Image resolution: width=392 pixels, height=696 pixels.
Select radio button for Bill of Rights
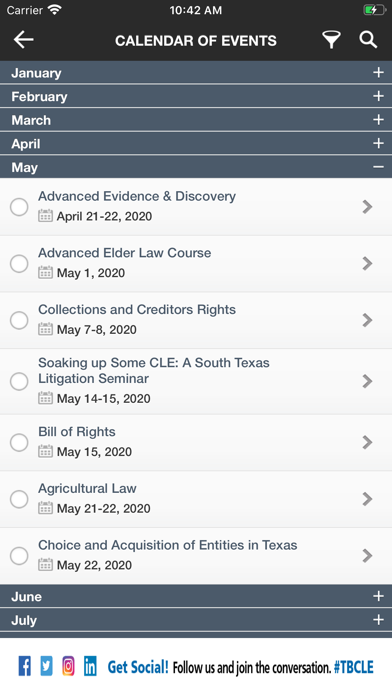click(x=19, y=442)
